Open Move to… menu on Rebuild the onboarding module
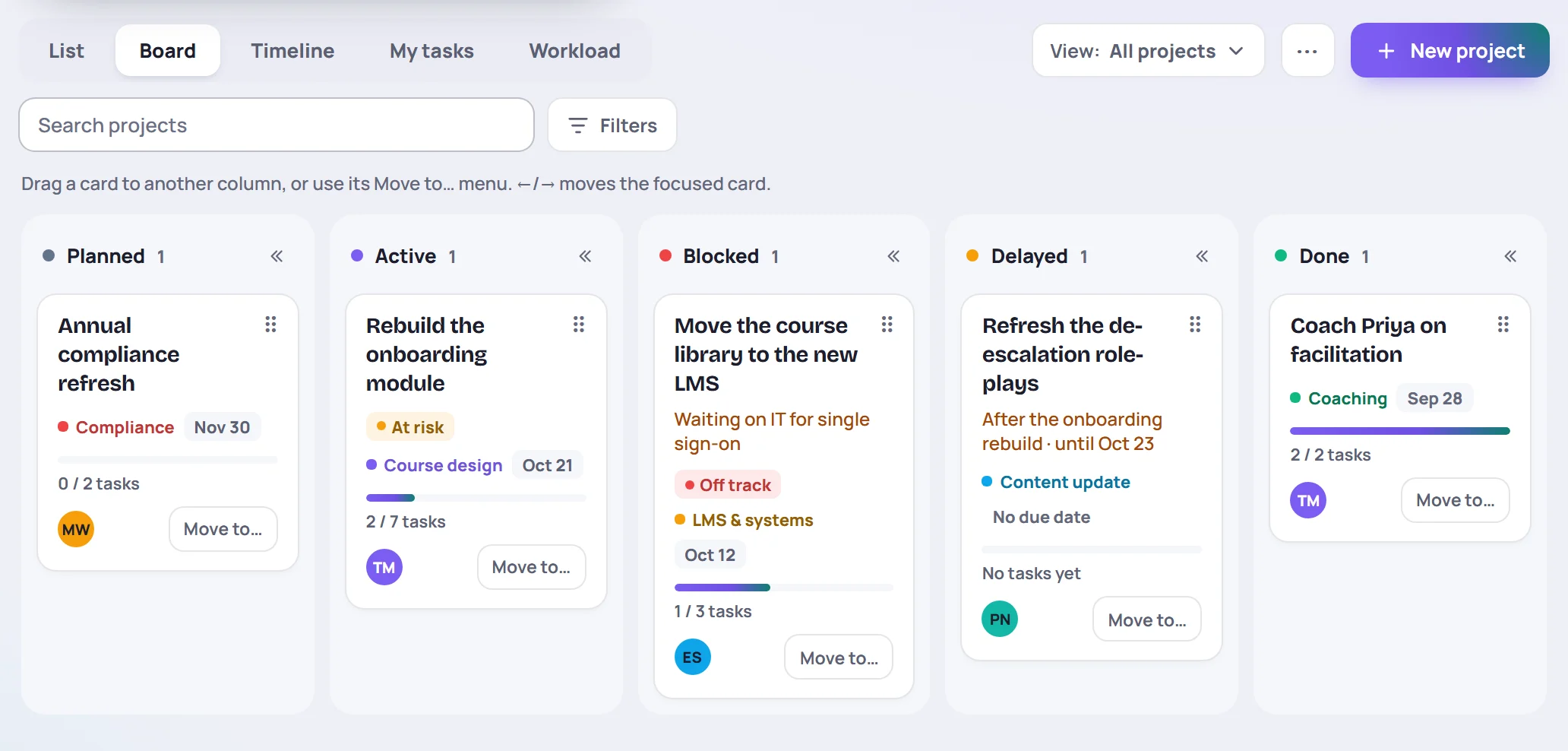This screenshot has width=1568, height=751. click(532, 567)
